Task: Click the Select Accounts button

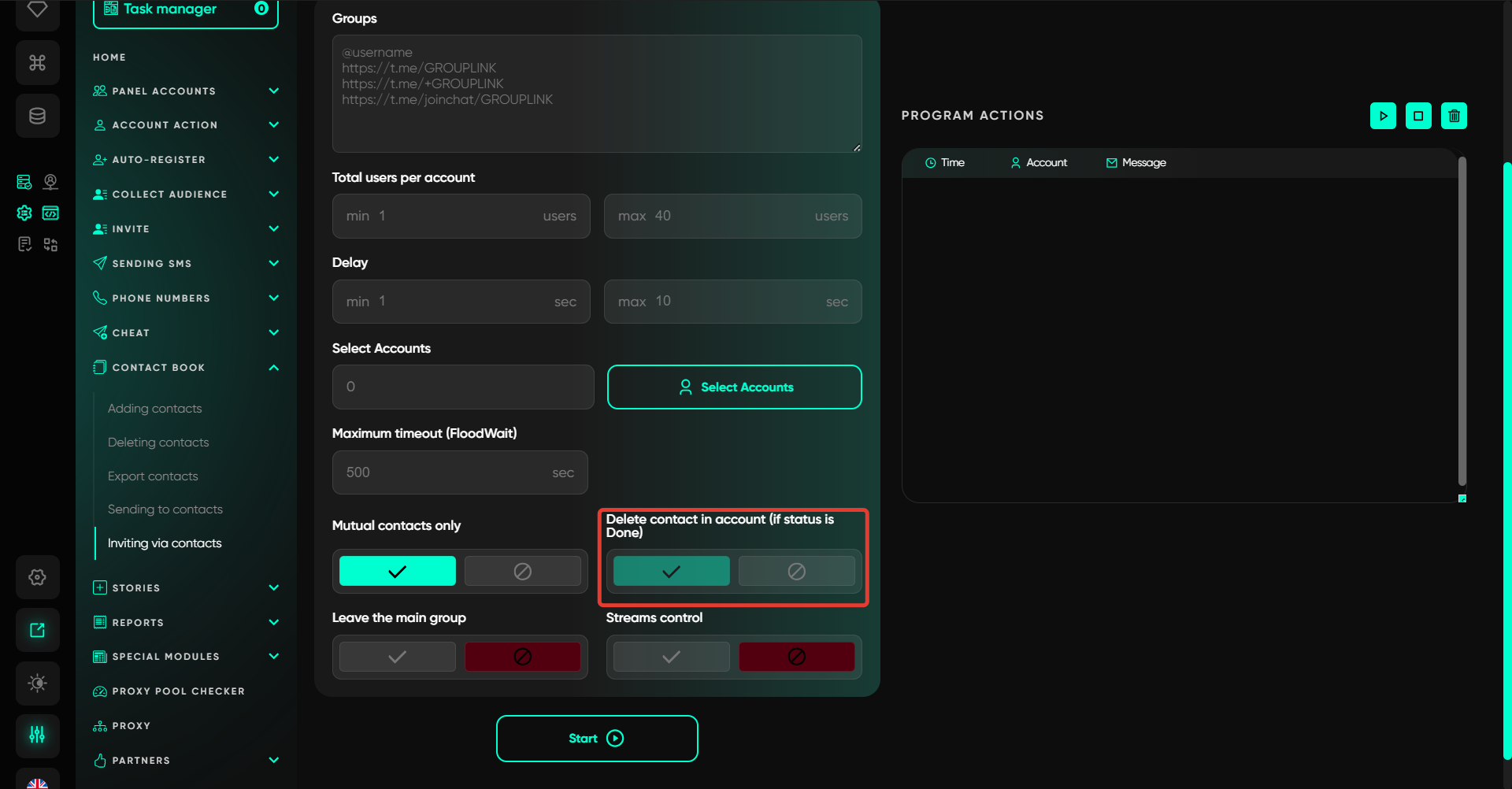Action: (734, 387)
